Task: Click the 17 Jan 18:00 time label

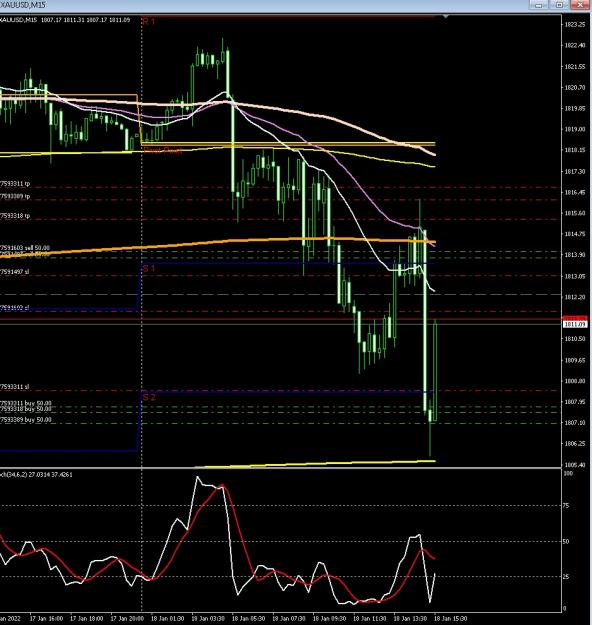Action: point(87,619)
